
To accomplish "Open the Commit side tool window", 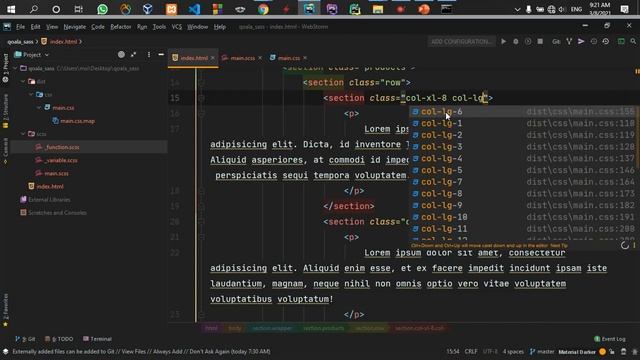I will point(5,150).
